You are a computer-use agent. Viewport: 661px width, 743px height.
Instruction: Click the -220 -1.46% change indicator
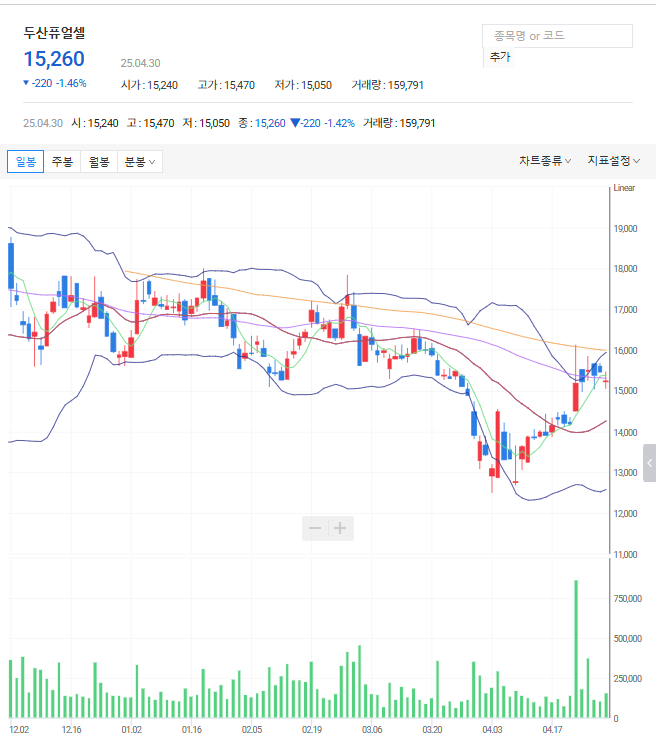tap(55, 84)
